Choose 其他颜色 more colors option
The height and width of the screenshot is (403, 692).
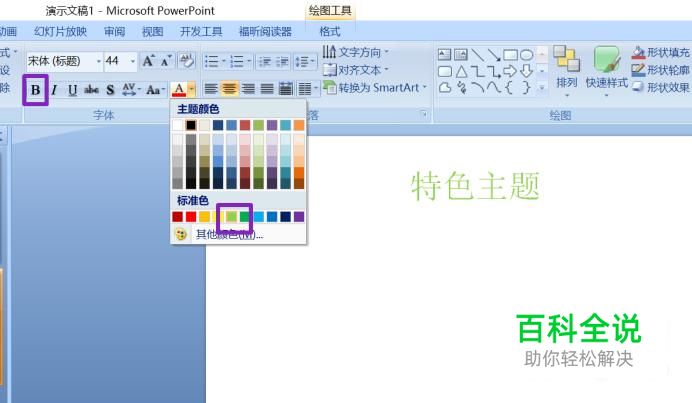[238, 234]
